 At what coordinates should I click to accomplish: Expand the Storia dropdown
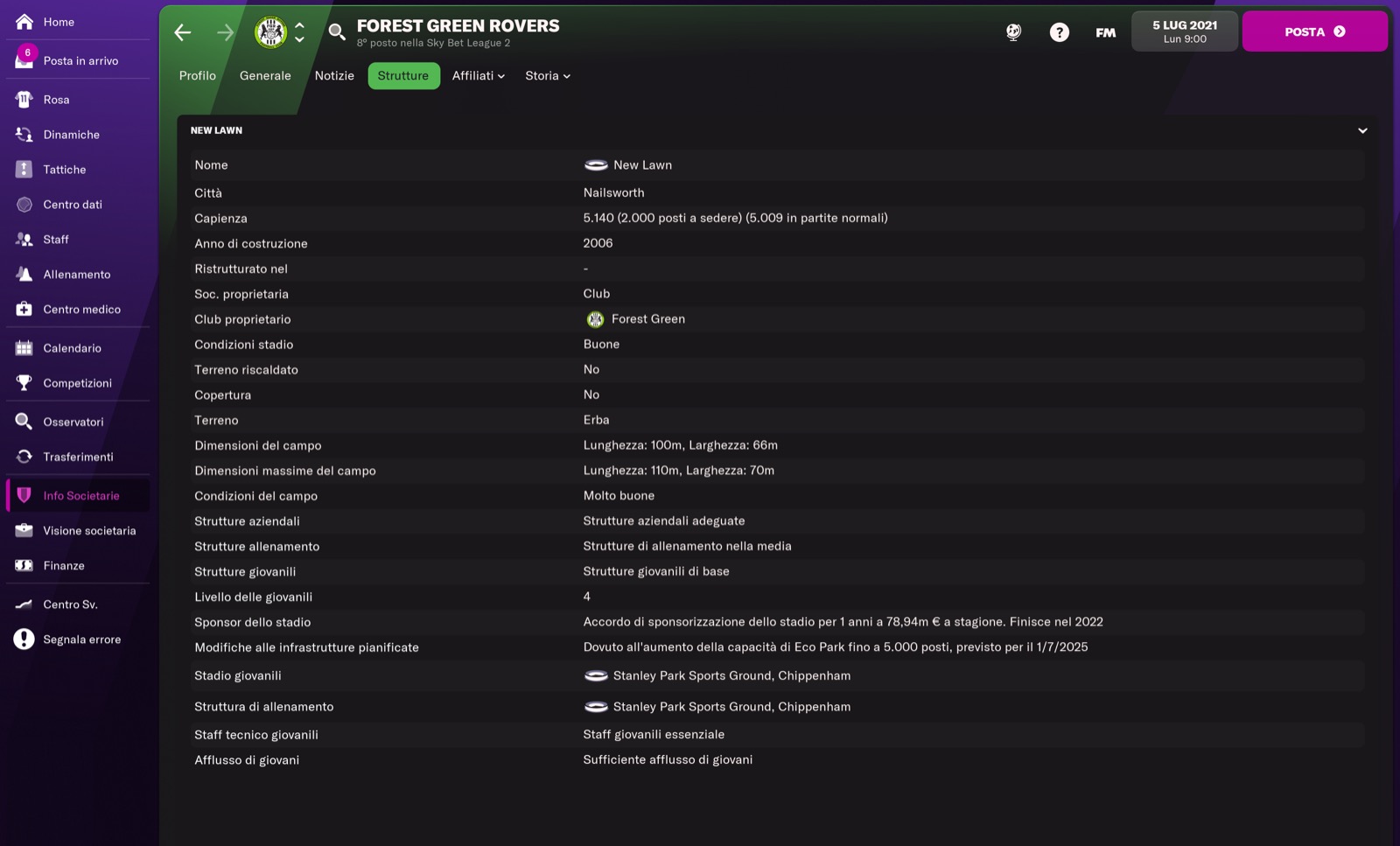(548, 76)
